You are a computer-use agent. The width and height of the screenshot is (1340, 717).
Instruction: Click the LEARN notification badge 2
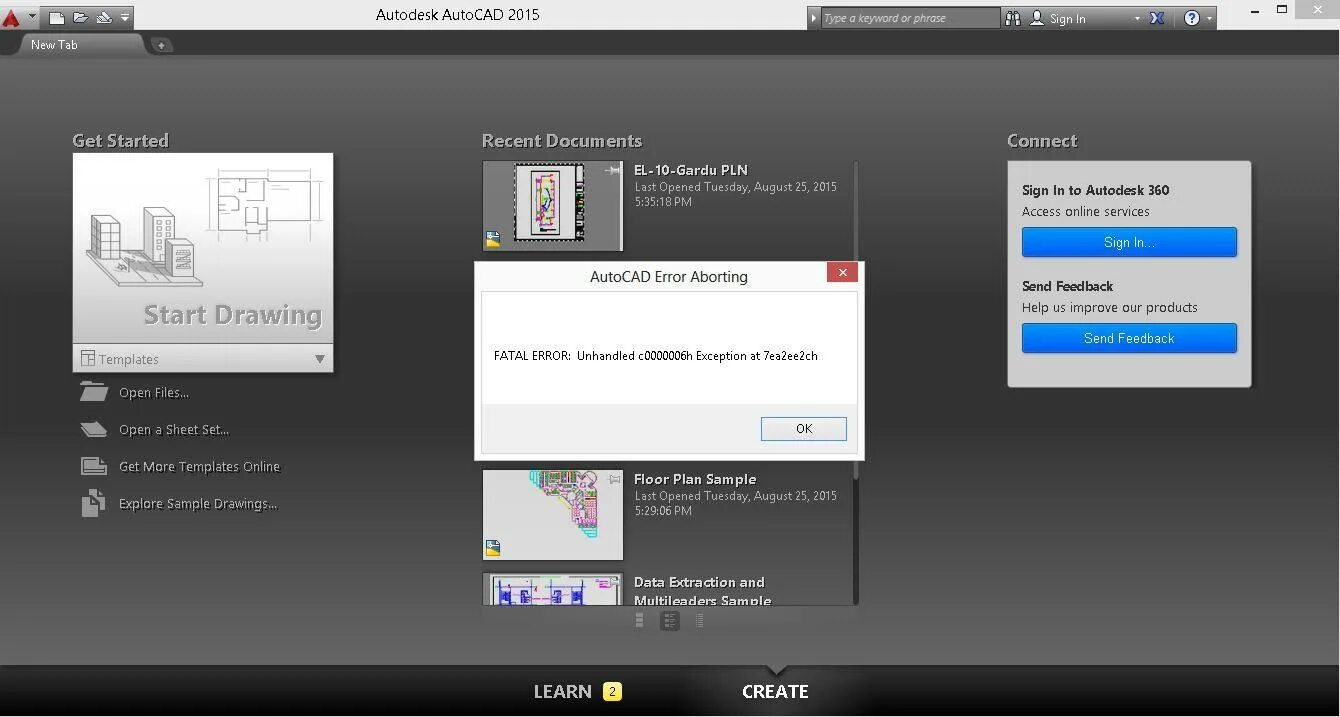coord(612,691)
